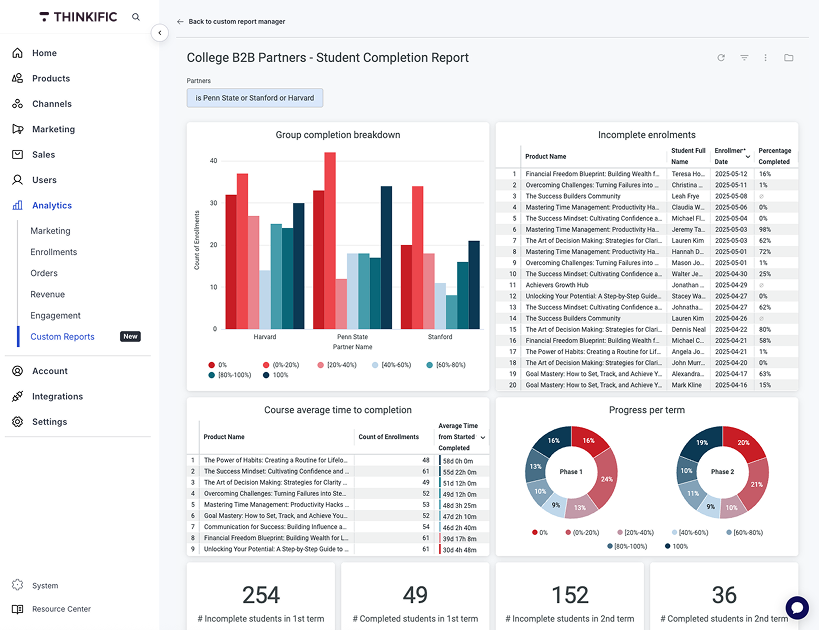Click the report title 'College B2B Partners - Student Completion Report'
This screenshot has width=819, height=631.
point(327,57)
